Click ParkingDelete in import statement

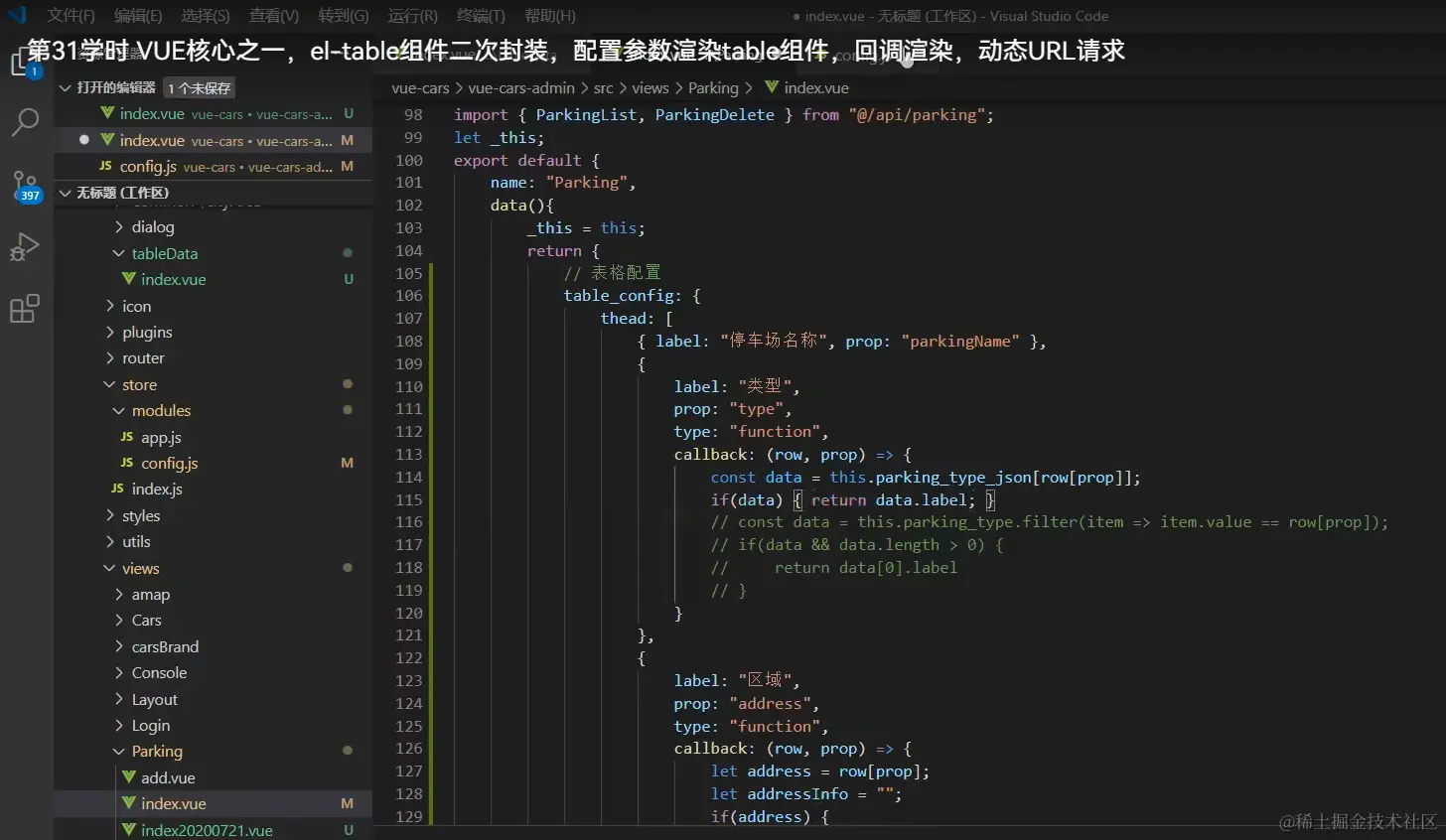tap(714, 114)
